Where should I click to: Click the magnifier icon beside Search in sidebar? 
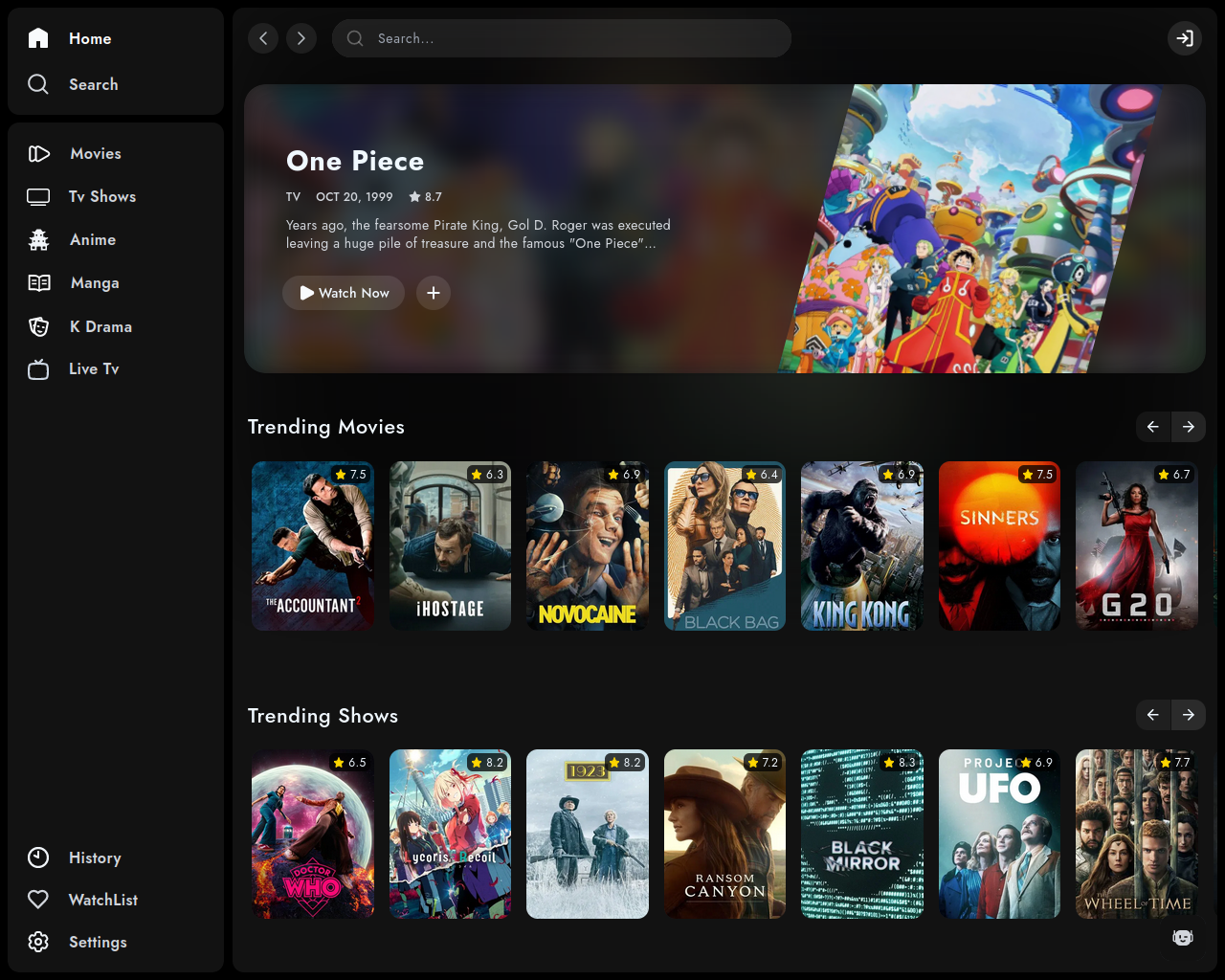tap(38, 84)
